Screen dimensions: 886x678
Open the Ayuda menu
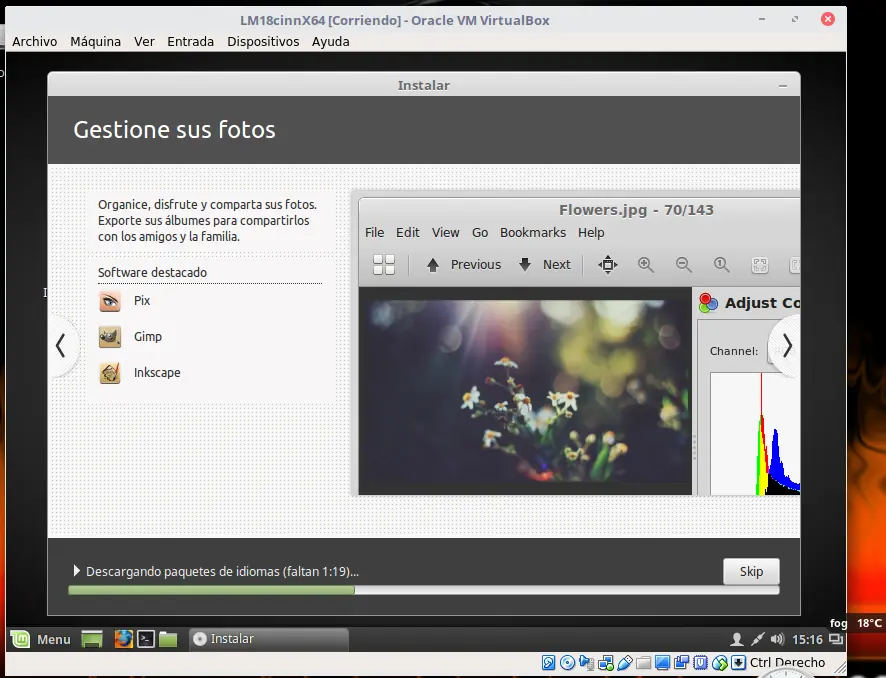pyautogui.click(x=331, y=42)
